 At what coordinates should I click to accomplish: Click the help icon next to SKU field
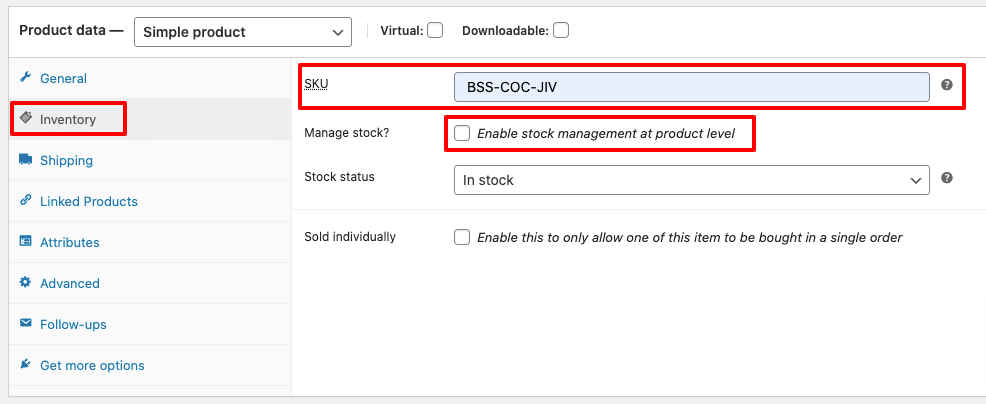point(946,85)
